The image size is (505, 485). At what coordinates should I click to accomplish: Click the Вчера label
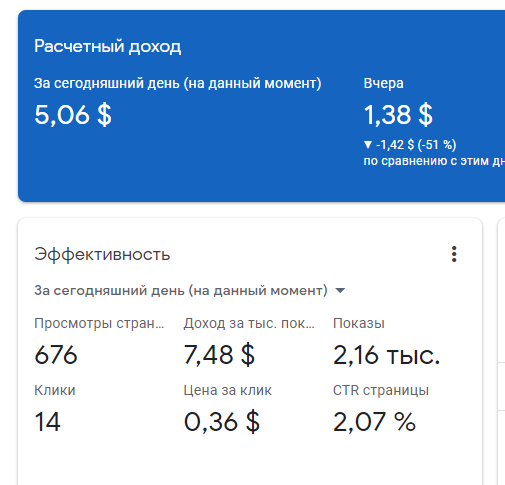tap(383, 83)
